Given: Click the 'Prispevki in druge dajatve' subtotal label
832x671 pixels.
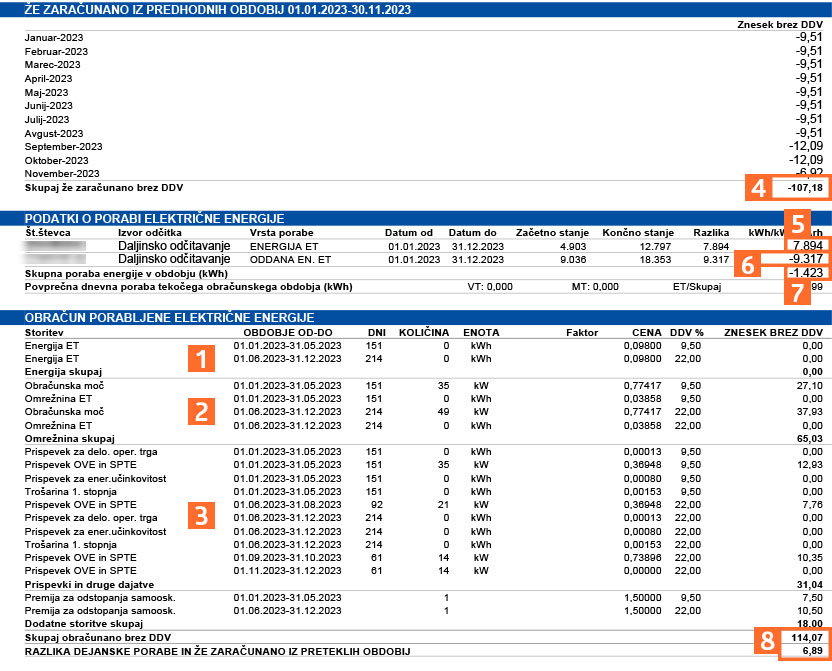Looking at the screenshot, I should coord(90,585).
